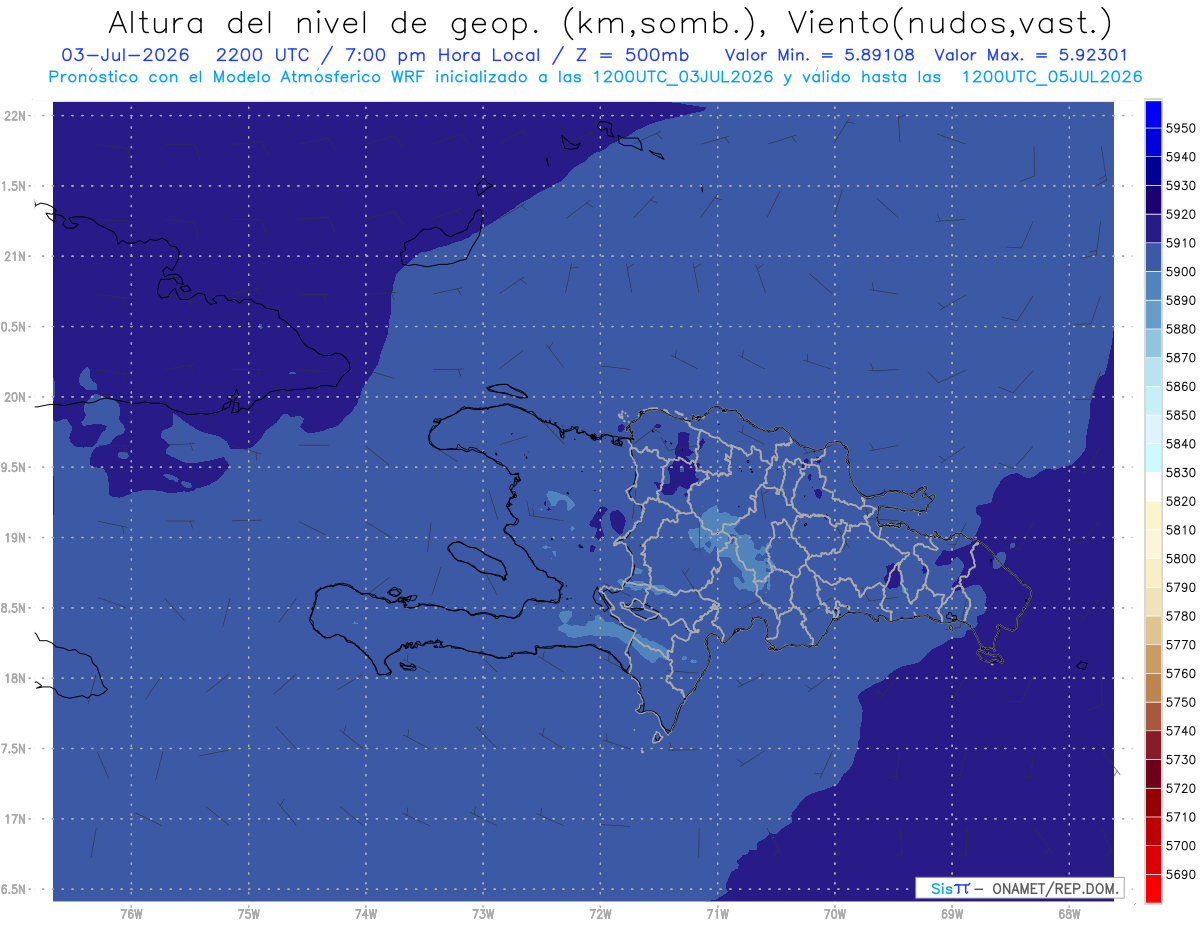This screenshot has height=927, width=1200.
Task: Click the '5870' color bar label
Action: click(1181, 358)
